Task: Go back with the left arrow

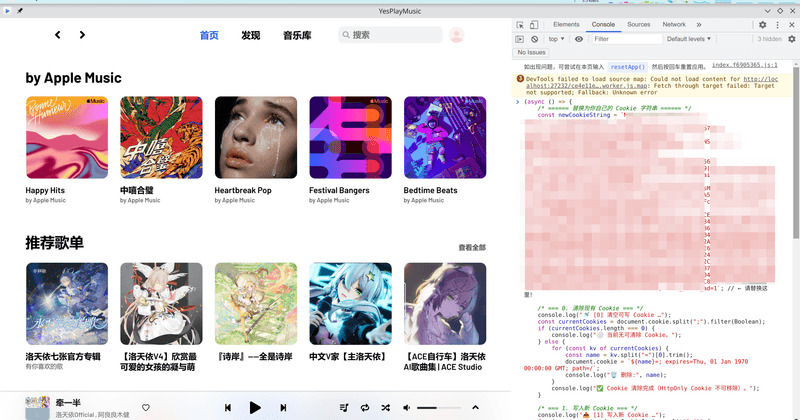Action: coord(58,35)
